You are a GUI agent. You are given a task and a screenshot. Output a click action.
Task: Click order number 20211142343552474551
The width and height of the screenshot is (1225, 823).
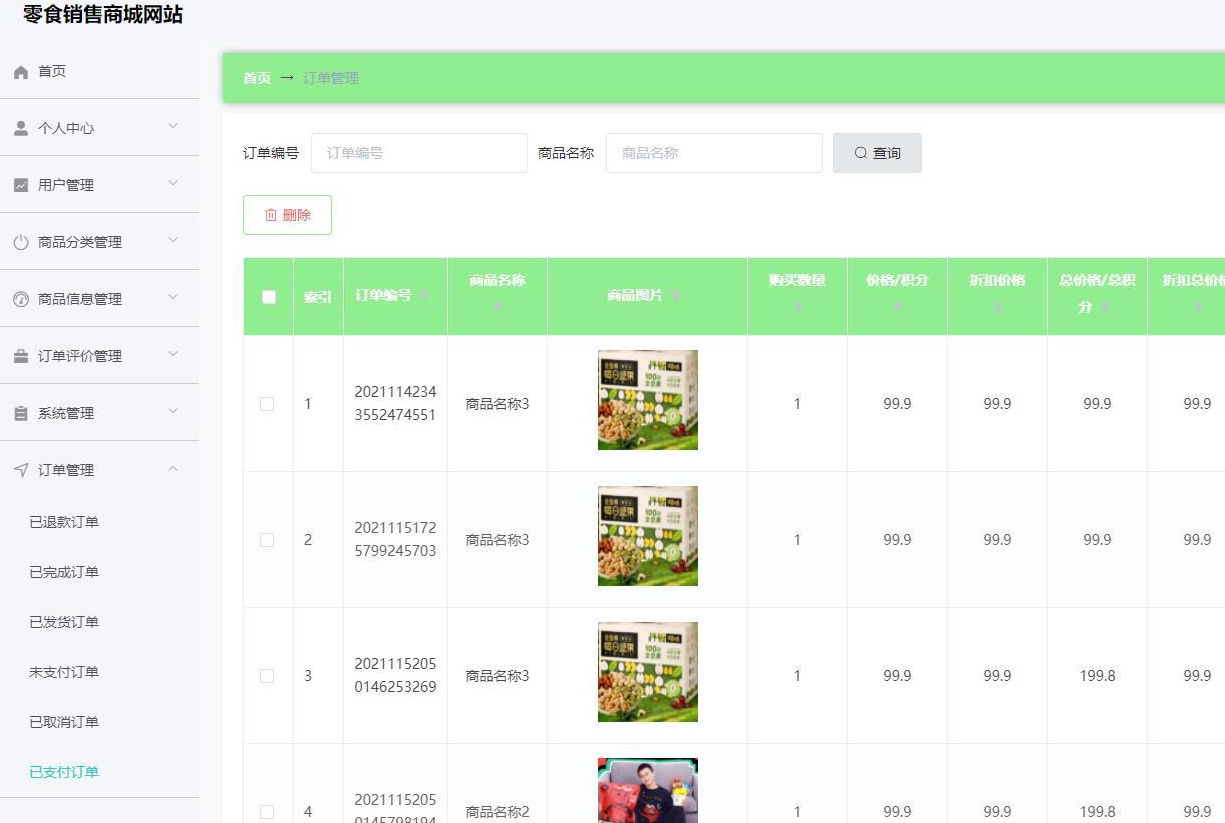(395, 403)
